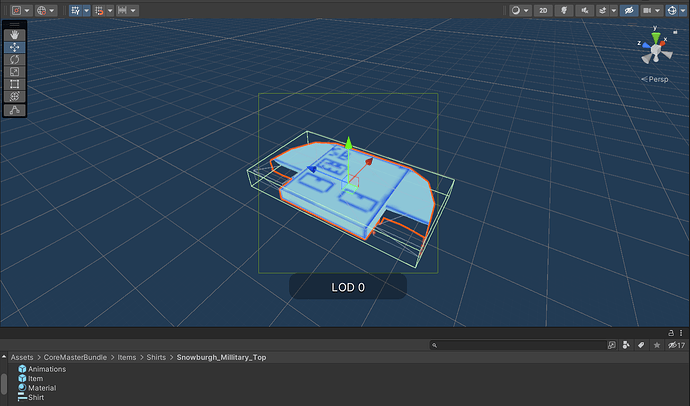The image size is (690, 406).
Task: Select the Transform tool
Action: tap(15, 96)
